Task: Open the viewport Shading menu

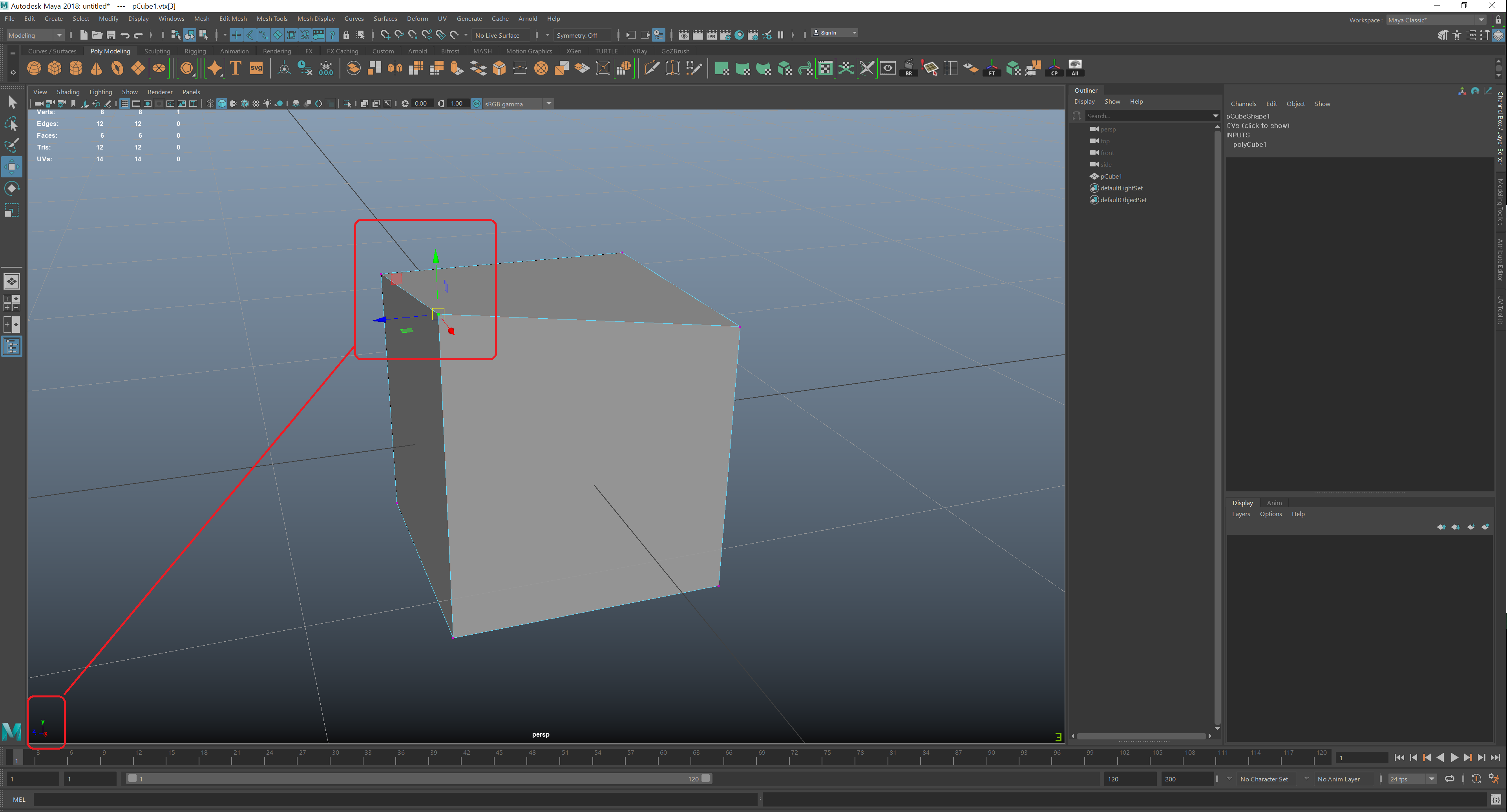Action: tap(68, 92)
